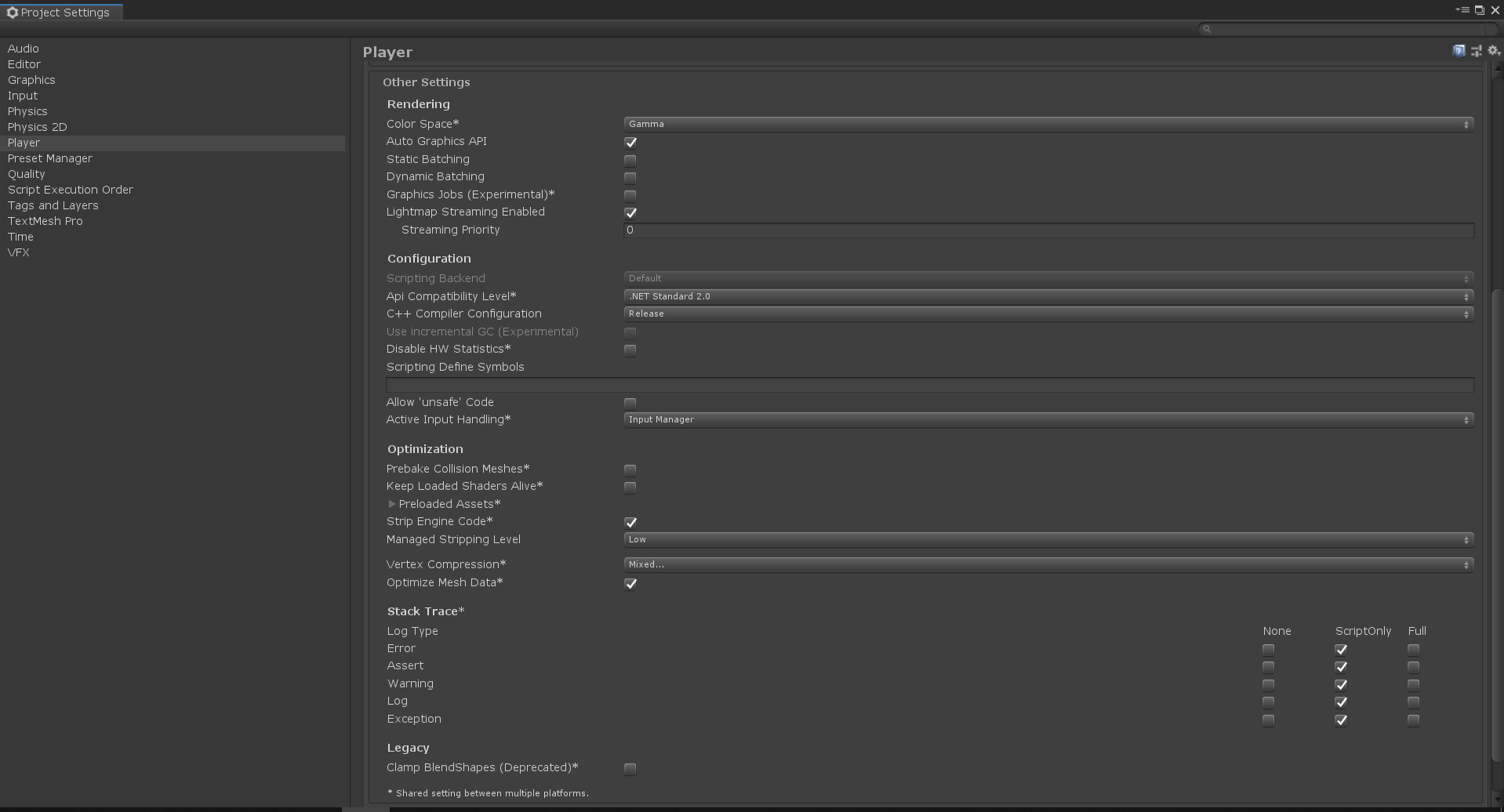Open the Color Space dropdown

(x=1048, y=124)
